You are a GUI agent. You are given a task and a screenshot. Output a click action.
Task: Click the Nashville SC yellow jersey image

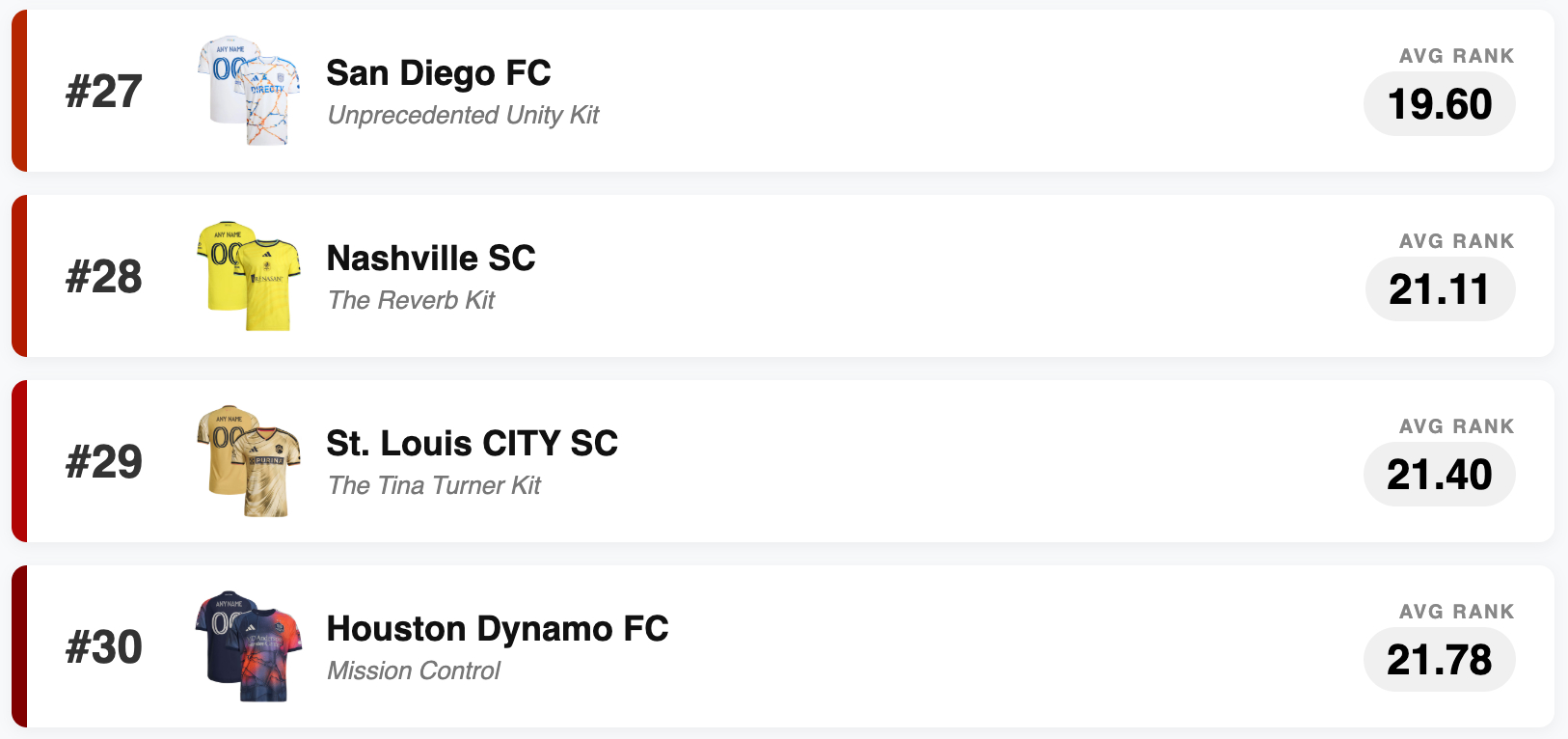point(249,277)
